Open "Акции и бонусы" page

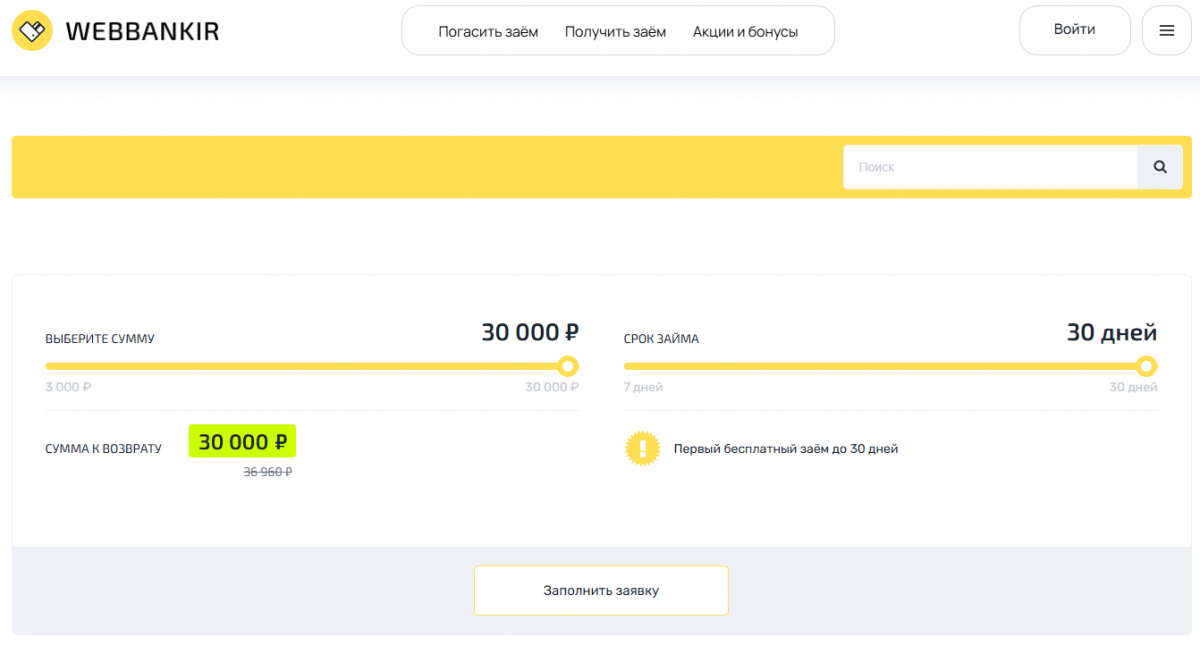point(745,32)
